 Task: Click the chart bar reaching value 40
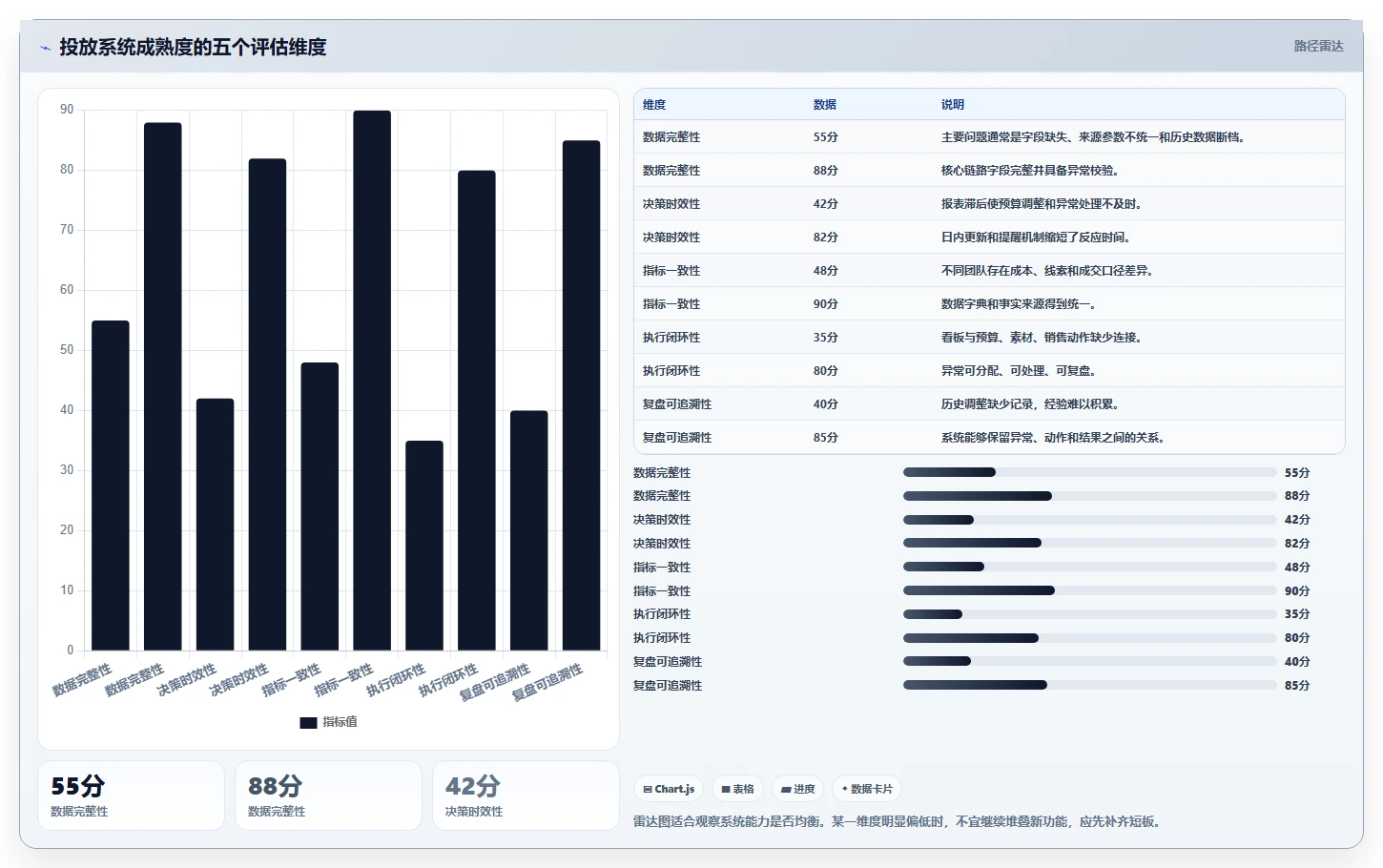(x=529, y=530)
